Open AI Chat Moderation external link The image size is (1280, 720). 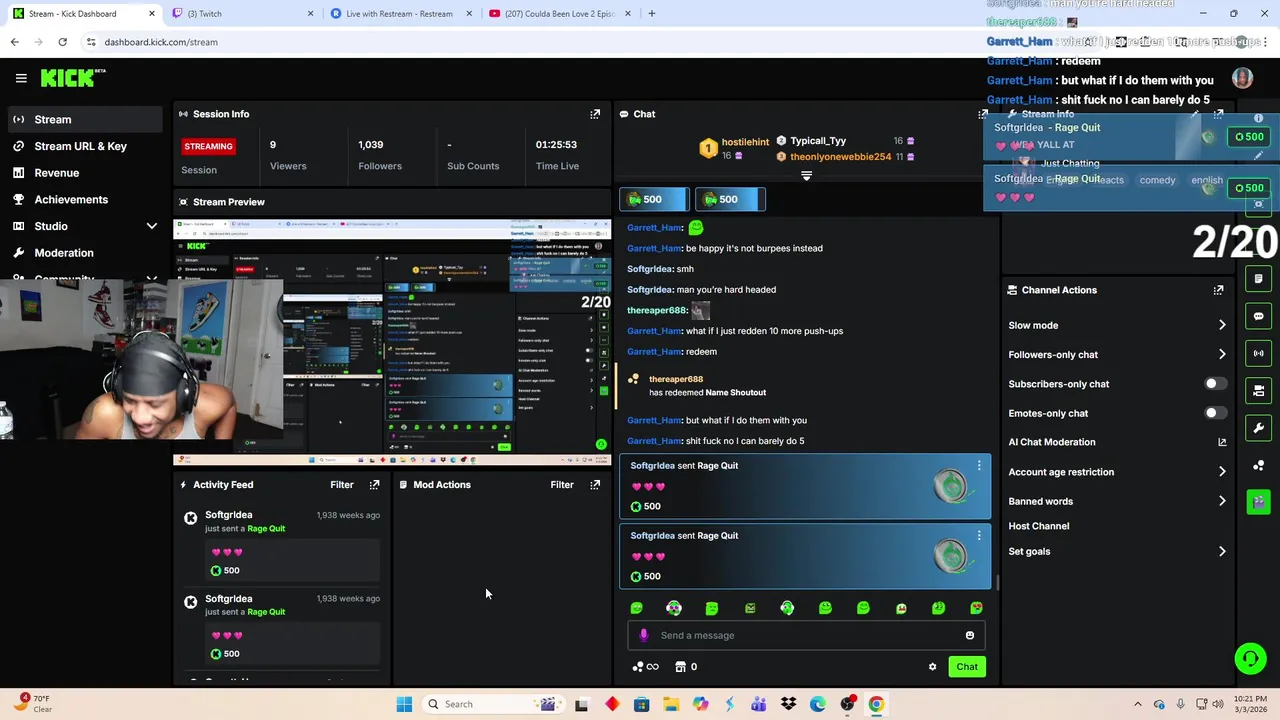1222,442
